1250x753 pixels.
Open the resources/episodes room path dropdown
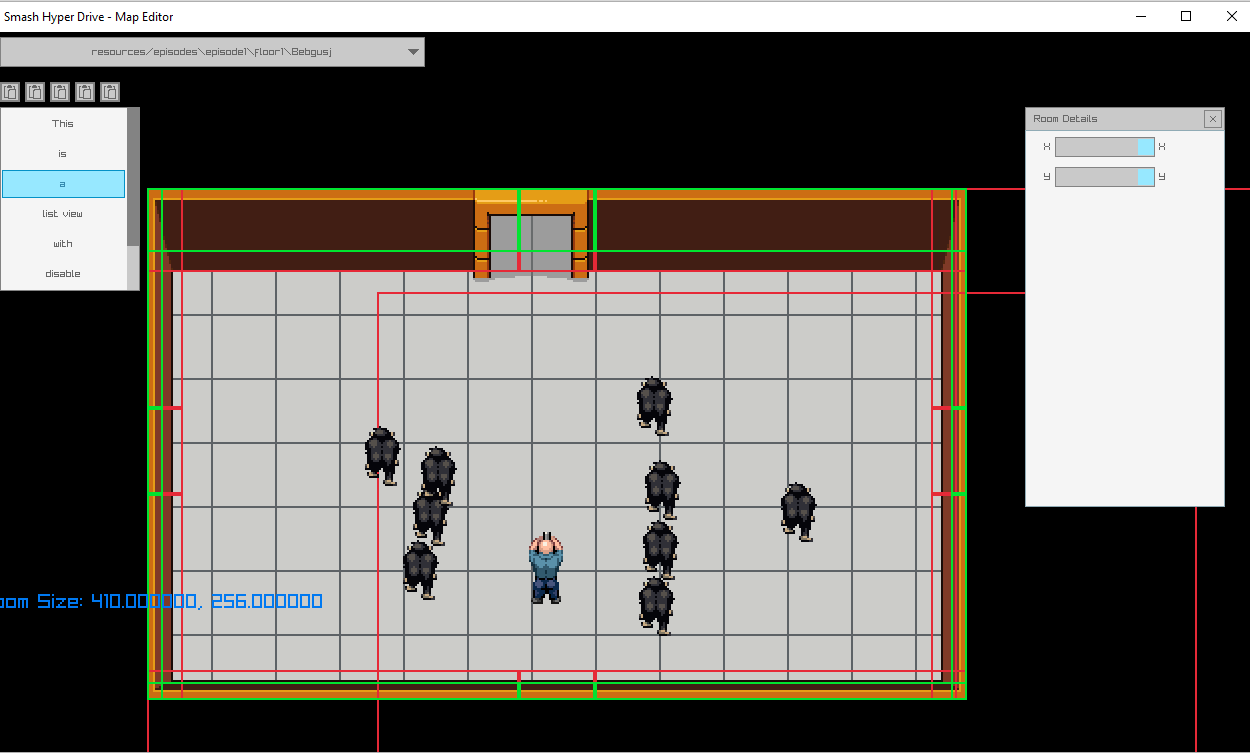(212, 52)
